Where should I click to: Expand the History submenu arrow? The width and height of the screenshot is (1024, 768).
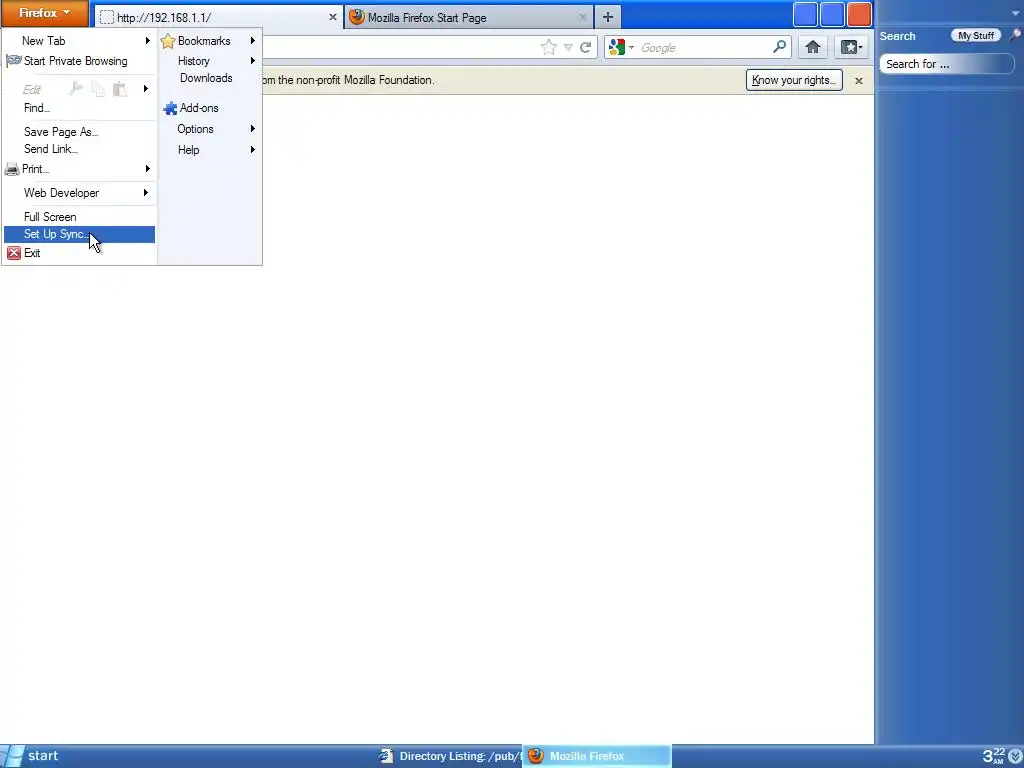tap(253, 61)
